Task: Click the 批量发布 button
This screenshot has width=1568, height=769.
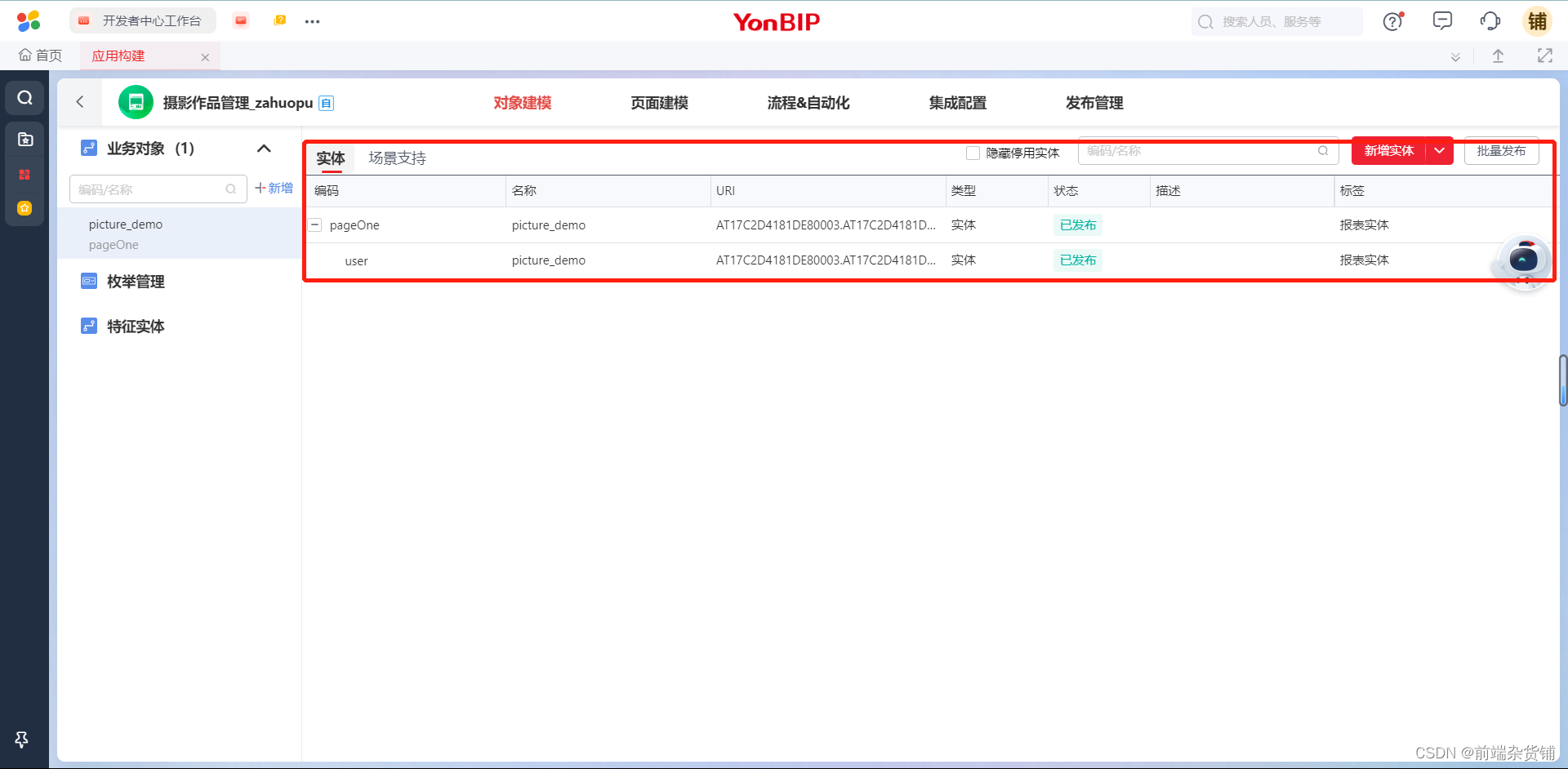Action: pyautogui.click(x=1501, y=151)
